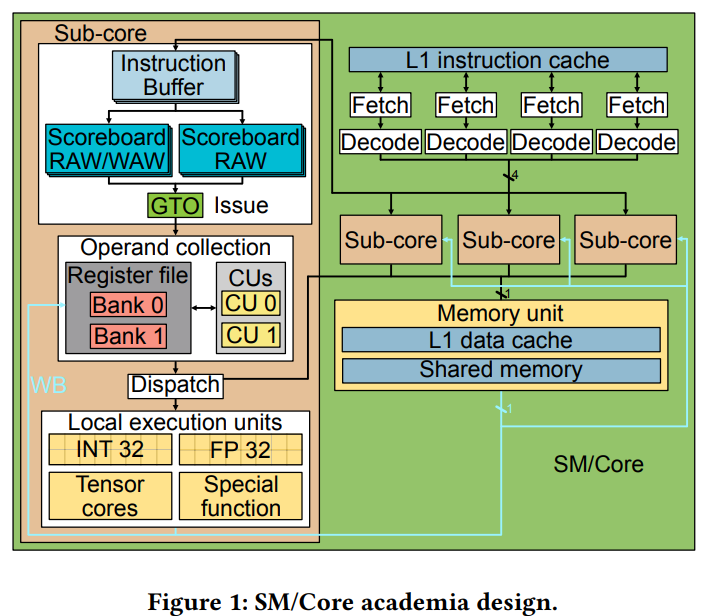Image resolution: width=704 pixels, height=616 pixels.
Task: Click the leftmost Fetch box
Action: 380,105
